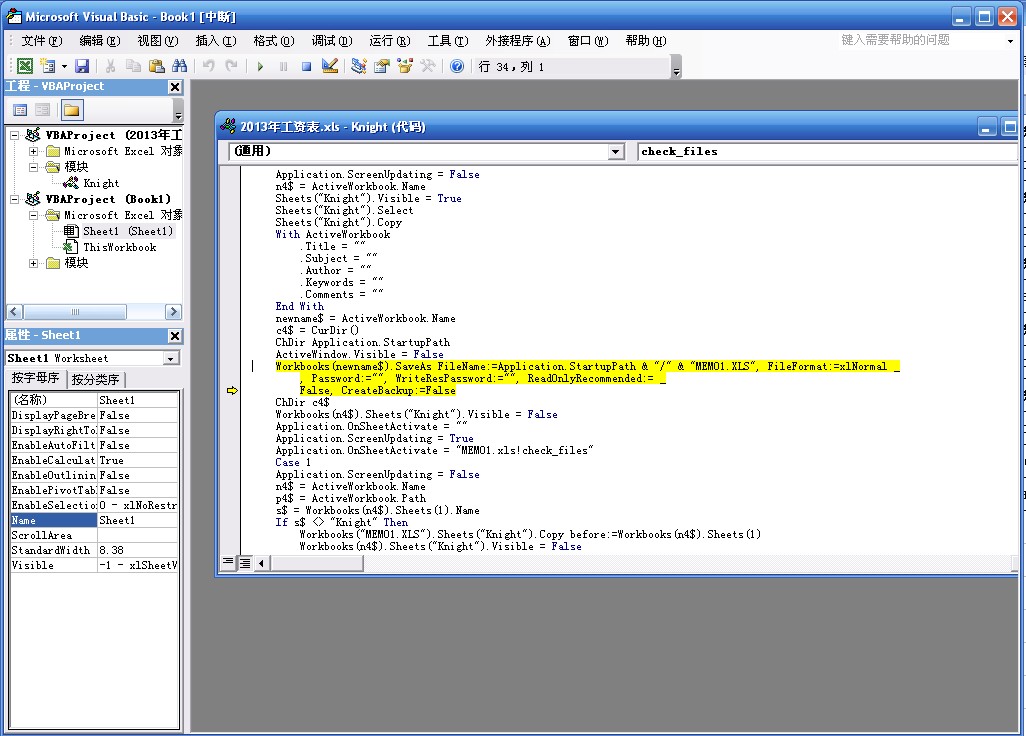Click the Break pause icon
This screenshot has height=736, width=1026.
(283, 66)
